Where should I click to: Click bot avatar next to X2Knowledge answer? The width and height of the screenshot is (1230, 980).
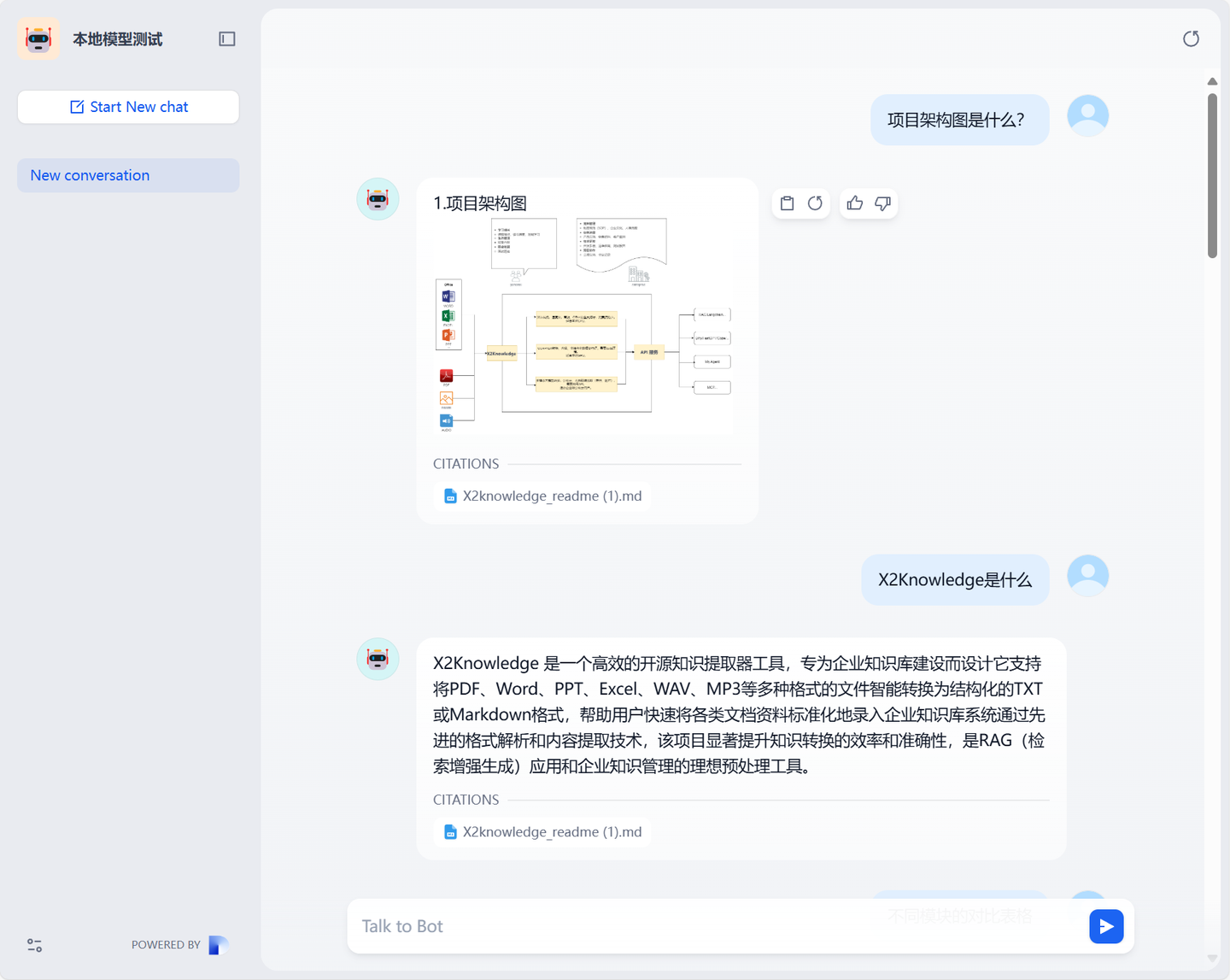[x=378, y=659]
